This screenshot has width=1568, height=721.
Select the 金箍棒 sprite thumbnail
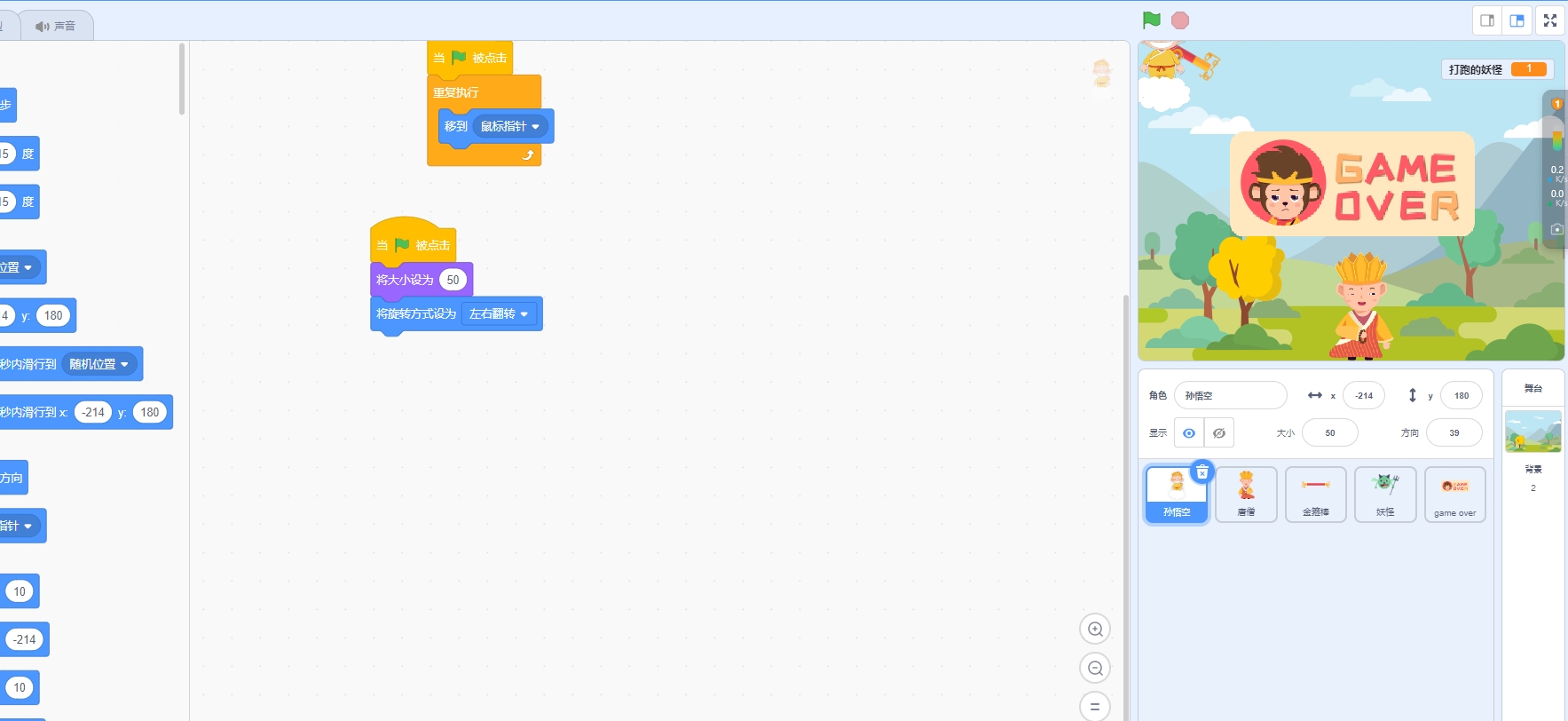click(x=1316, y=495)
